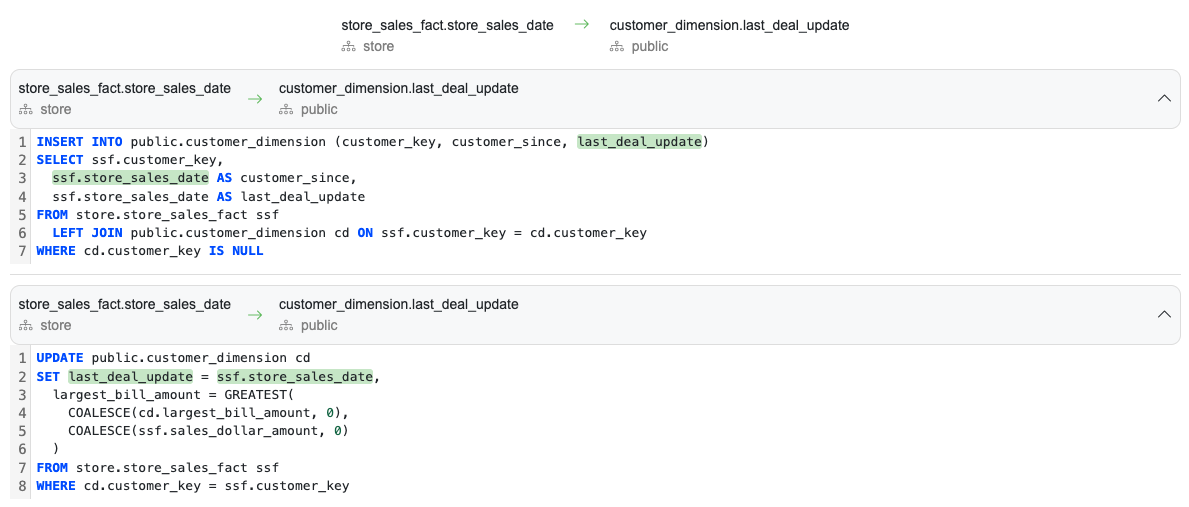Collapse the INSERT statement lineage panel
Image resolution: width=1189 pixels, height=507 pixels.
1163,98
